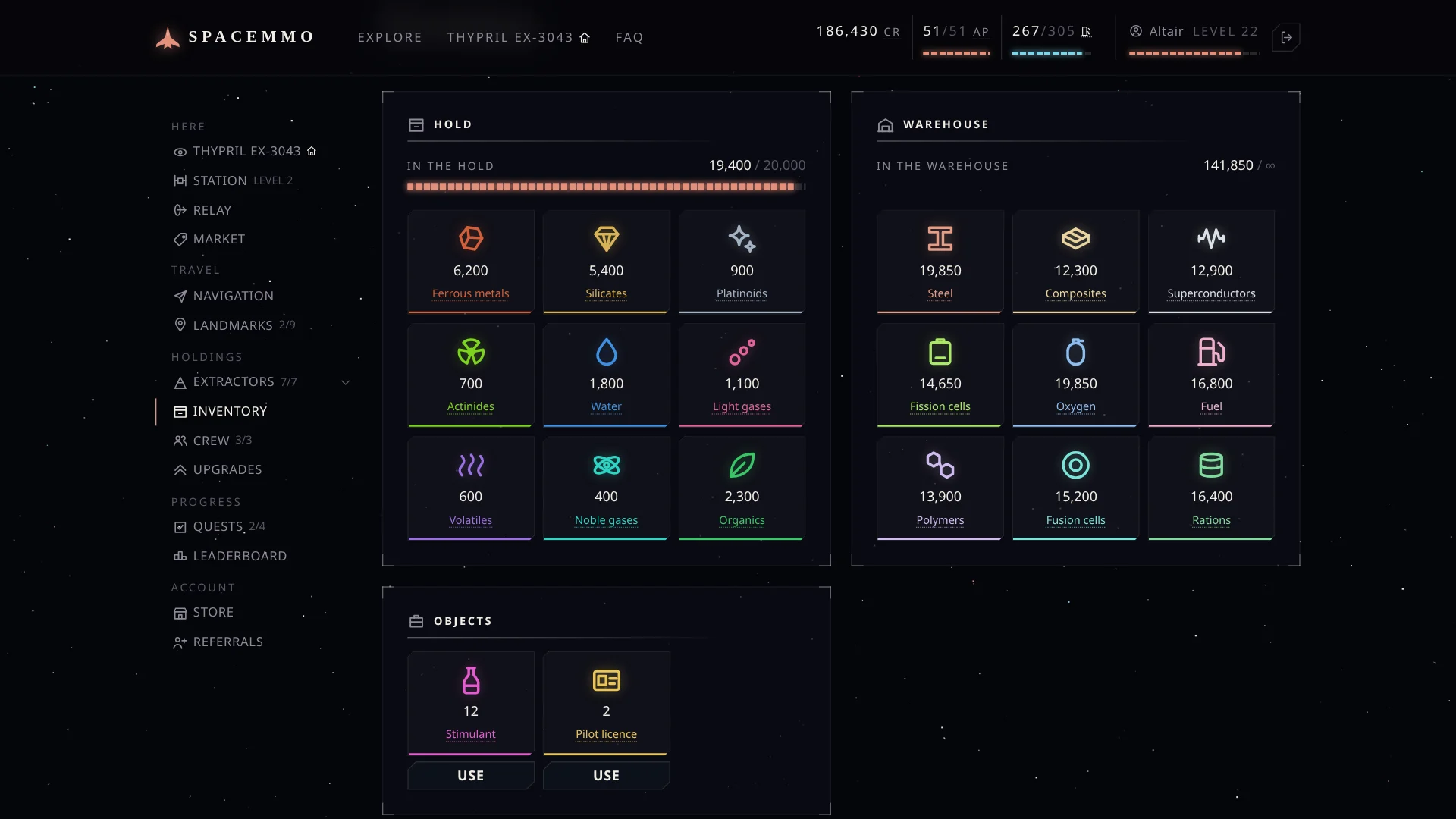The image size is (1456, 819).
Task: Open the Market link in sidebar
Action: [x=209, y=239]
